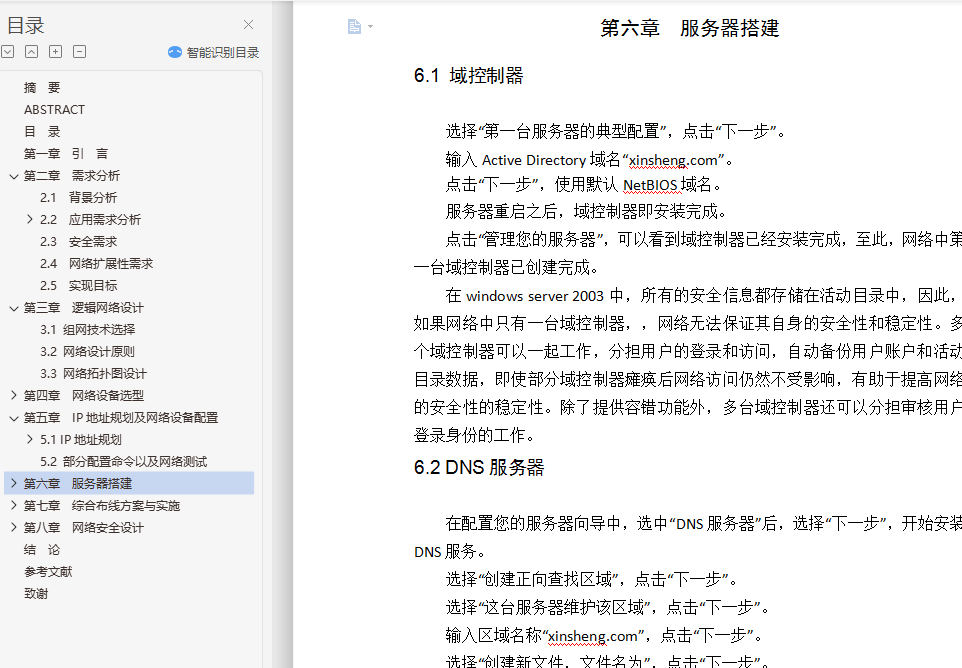Go to 5.2 部分配置命令以及网络测试
The width and height of the screenshot is (962, 668).
123,462
